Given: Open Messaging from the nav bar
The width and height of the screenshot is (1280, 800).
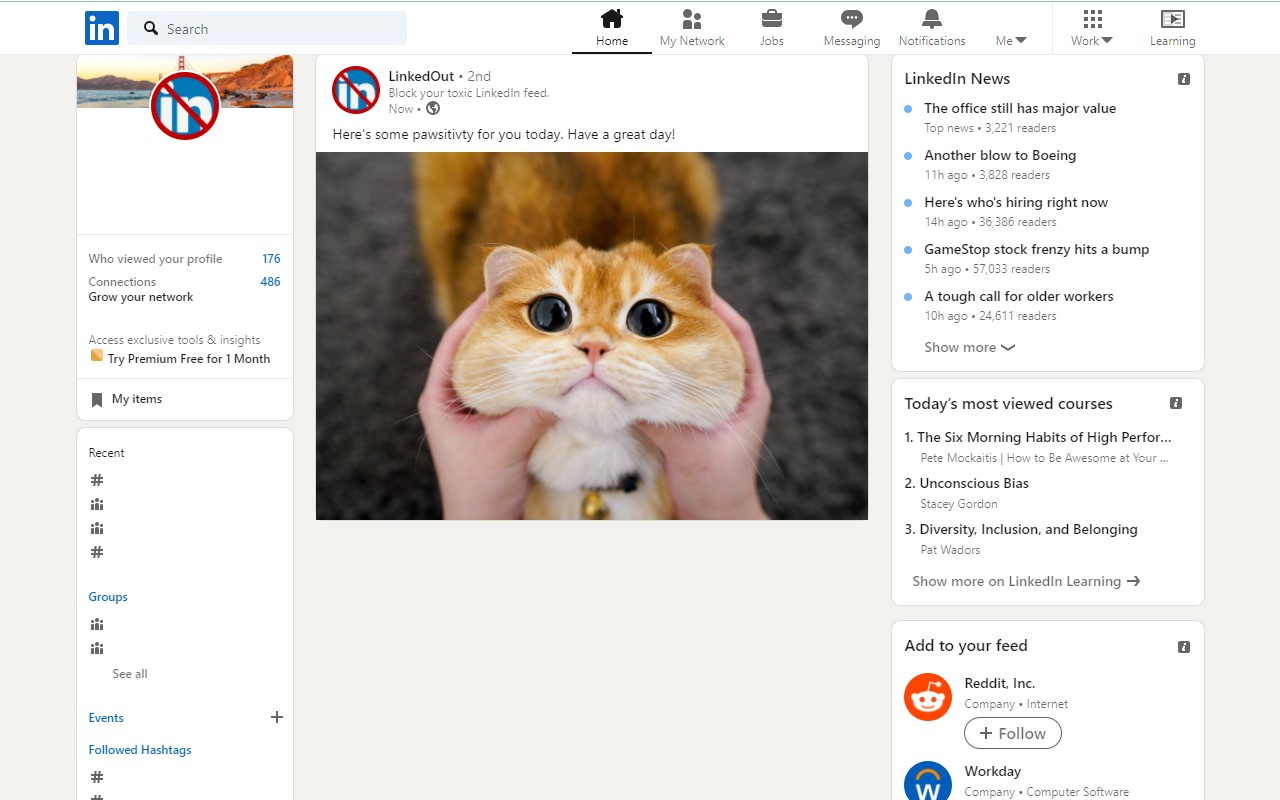Looking at the screenshot, I should click(852, 28).
